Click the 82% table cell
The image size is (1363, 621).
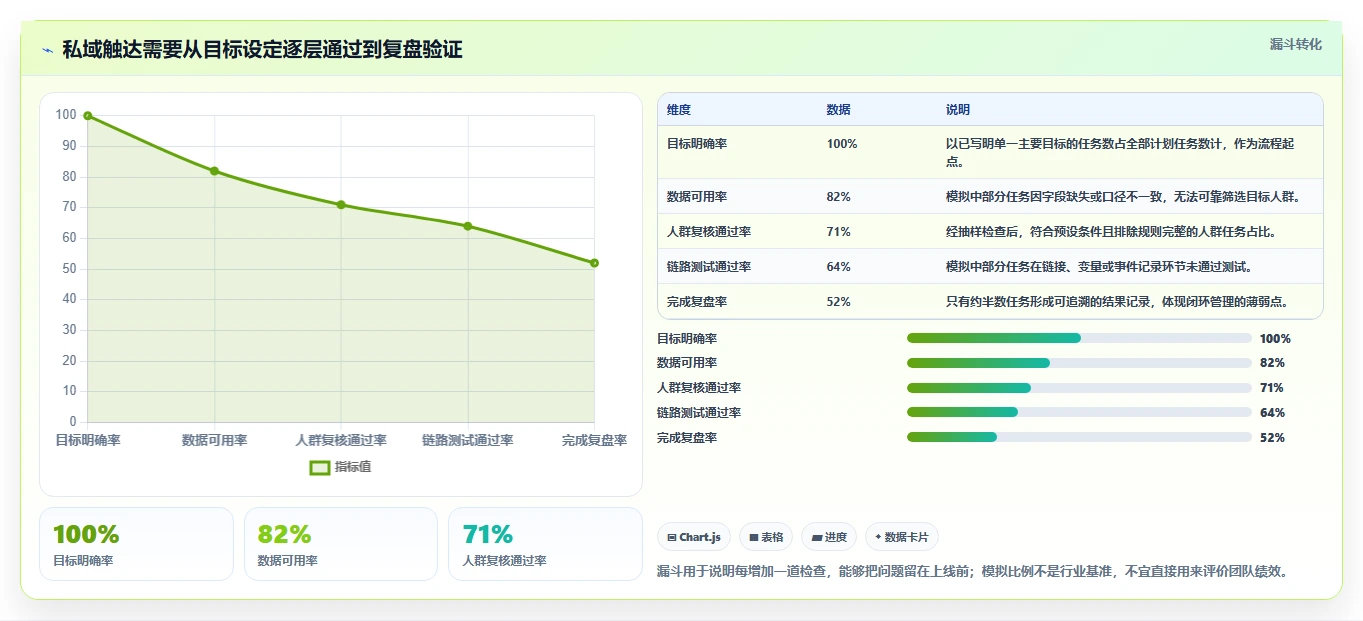839,197
